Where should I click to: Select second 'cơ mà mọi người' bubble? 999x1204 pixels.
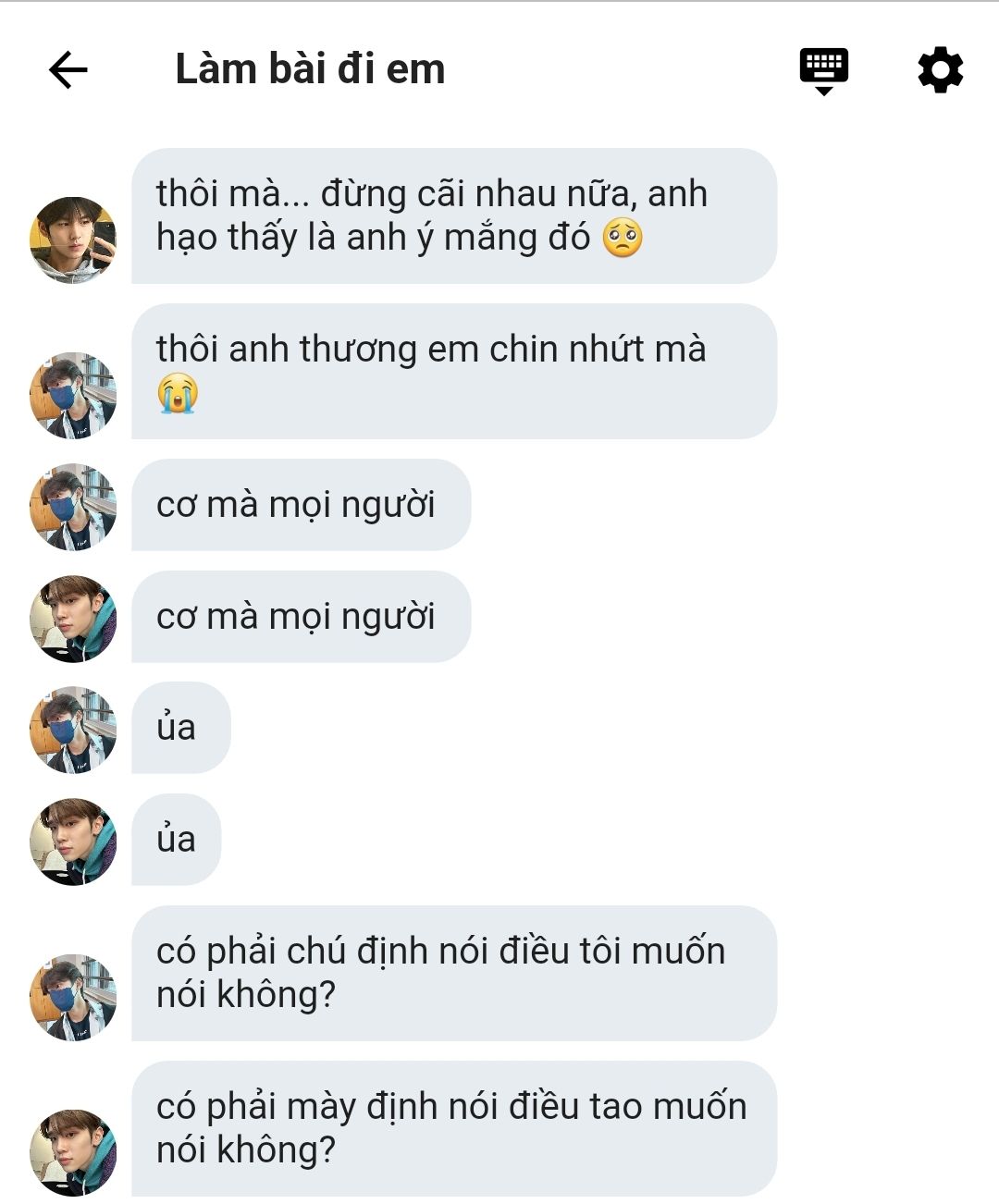click(301, 617)
